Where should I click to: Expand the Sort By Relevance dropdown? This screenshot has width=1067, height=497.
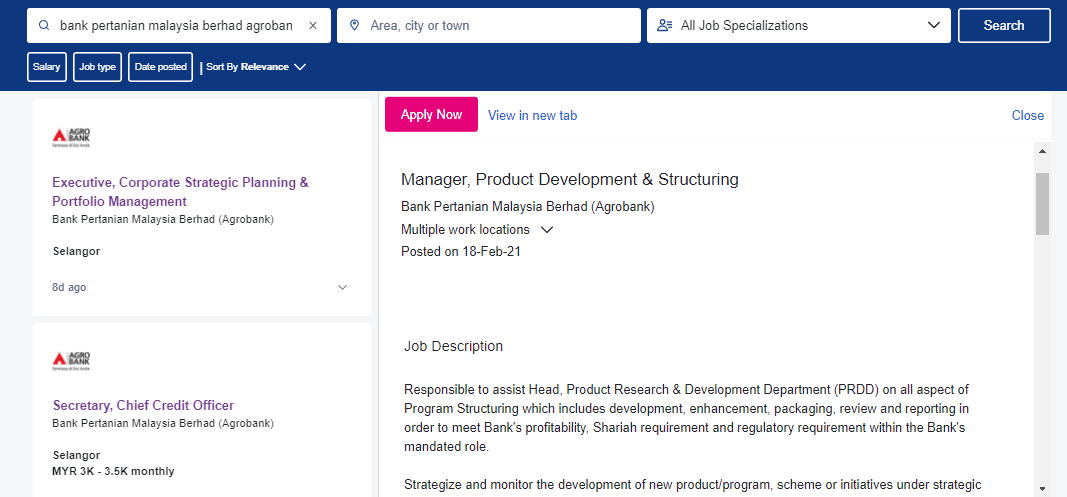(256, 67)
